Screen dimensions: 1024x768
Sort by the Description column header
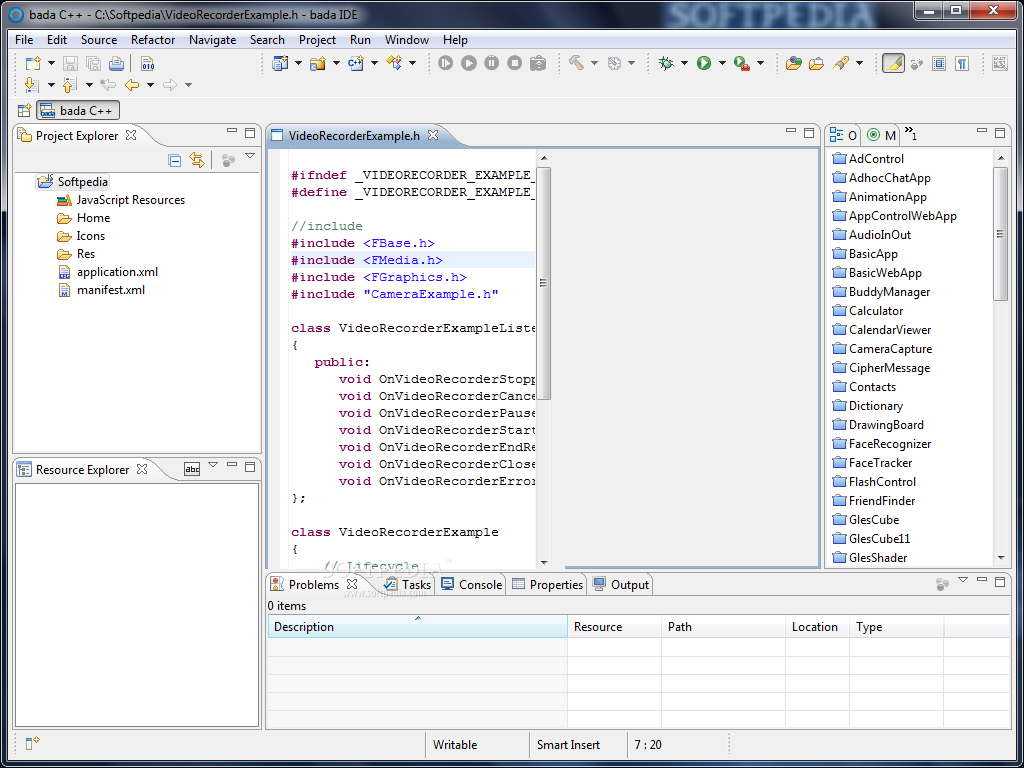(417, 627)
